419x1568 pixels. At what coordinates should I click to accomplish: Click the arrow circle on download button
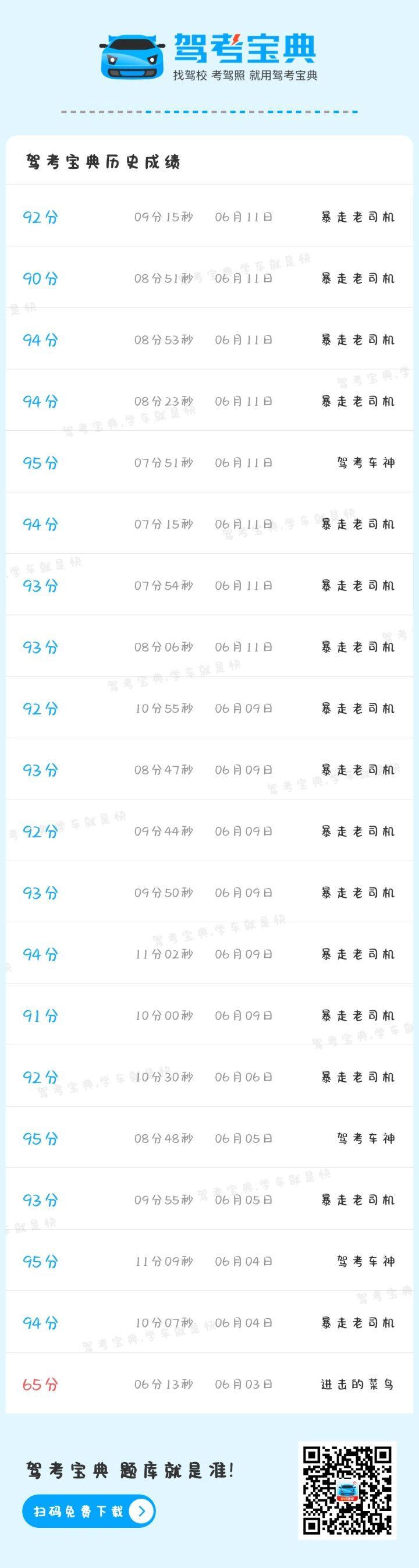141,1511
